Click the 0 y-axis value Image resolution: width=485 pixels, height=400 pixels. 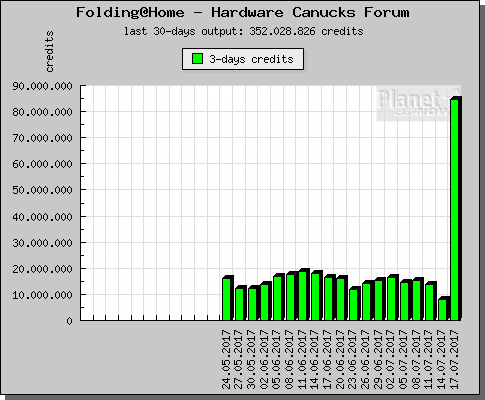(x=69, y=321)
